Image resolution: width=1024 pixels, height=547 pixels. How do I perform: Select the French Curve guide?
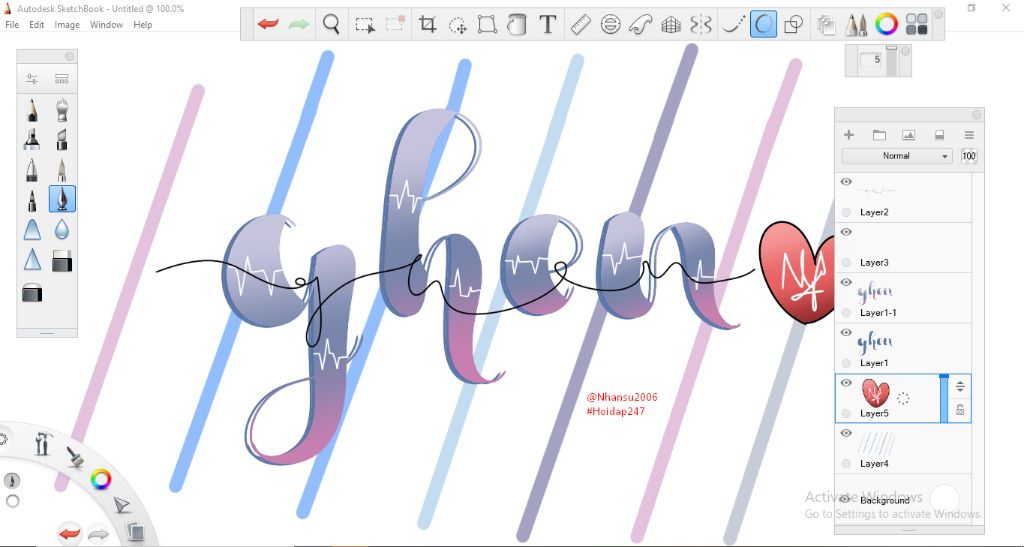[x=640, y=25]
